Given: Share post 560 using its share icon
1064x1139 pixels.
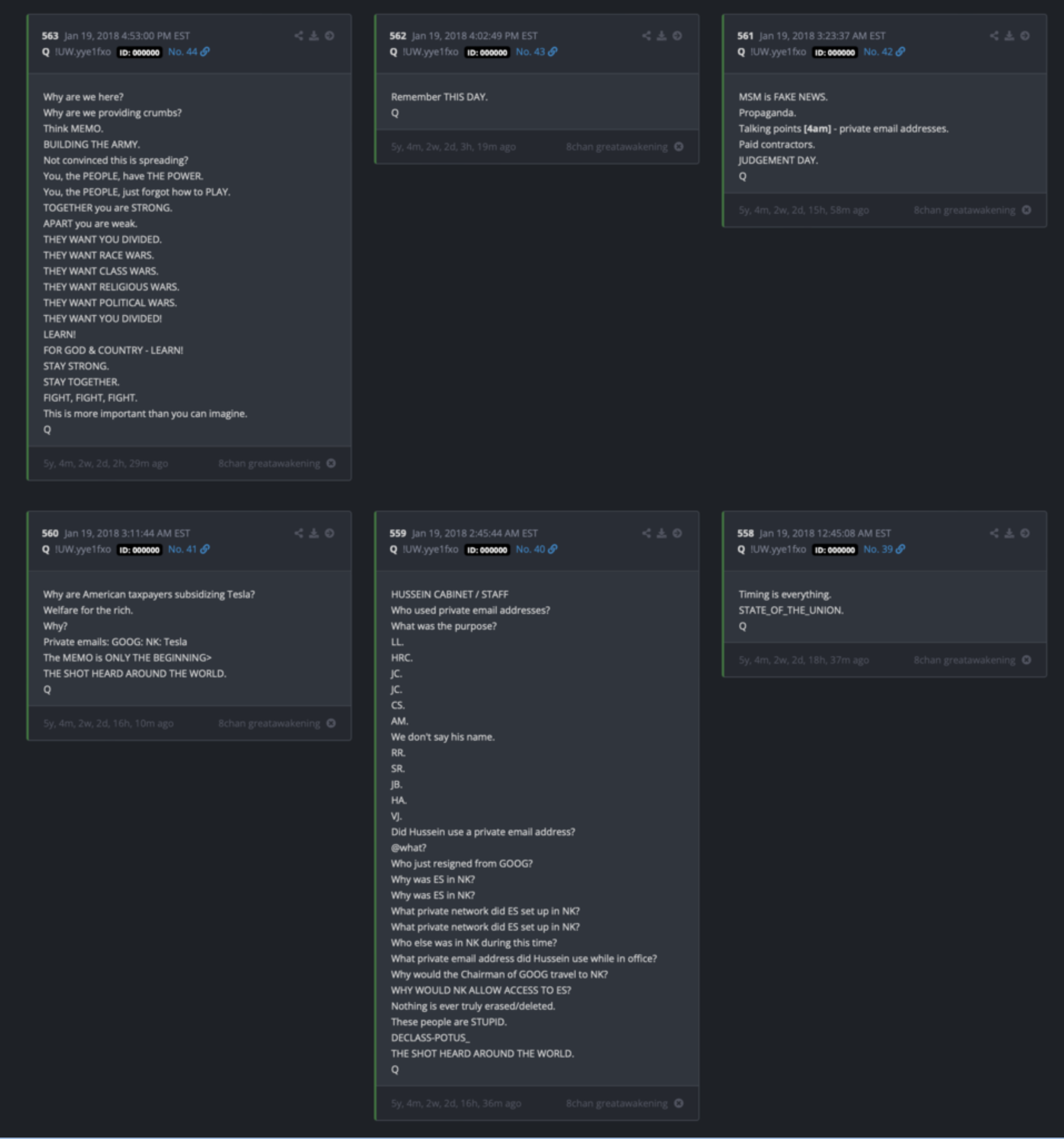Looking at the screenshot, I should click(x=299, y=534).
